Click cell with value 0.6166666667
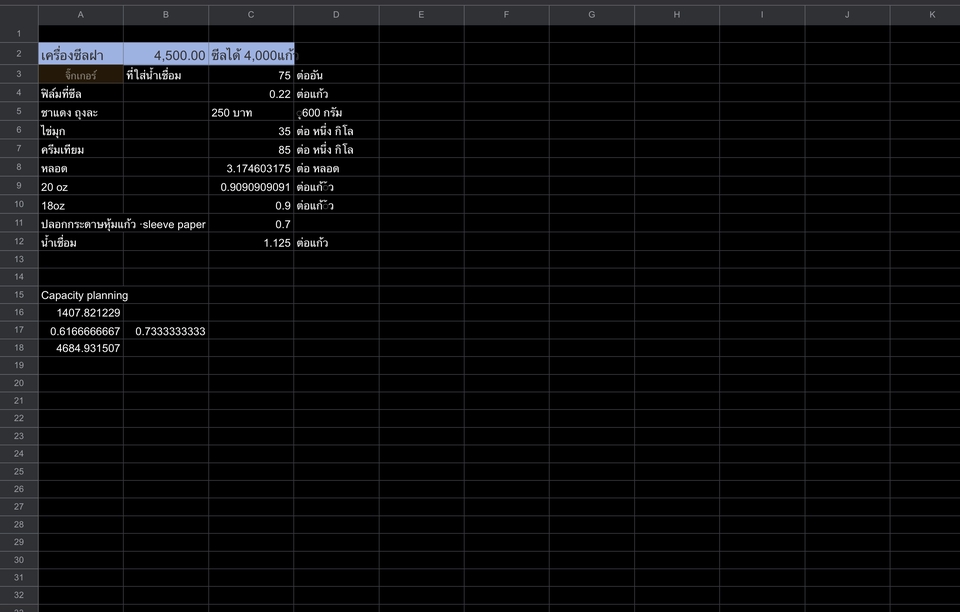The image size is (960, 612). pyautogui.click(x=81, y=331)
